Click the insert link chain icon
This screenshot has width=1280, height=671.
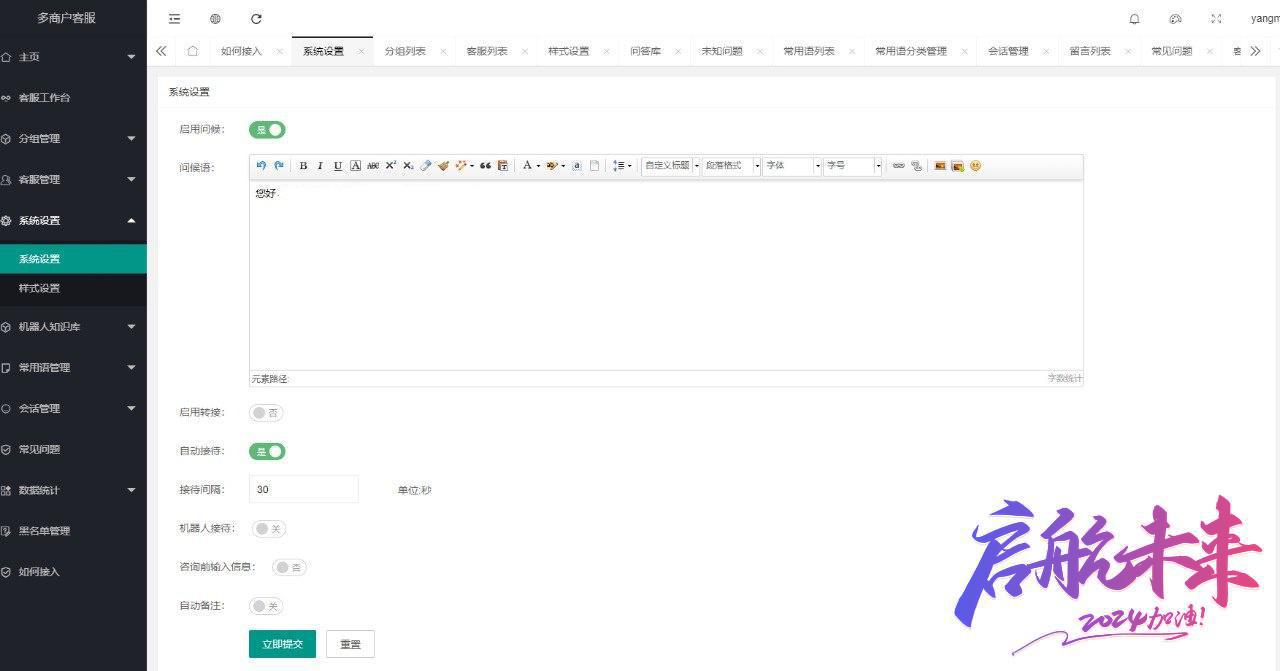click(x=898, y=166)
